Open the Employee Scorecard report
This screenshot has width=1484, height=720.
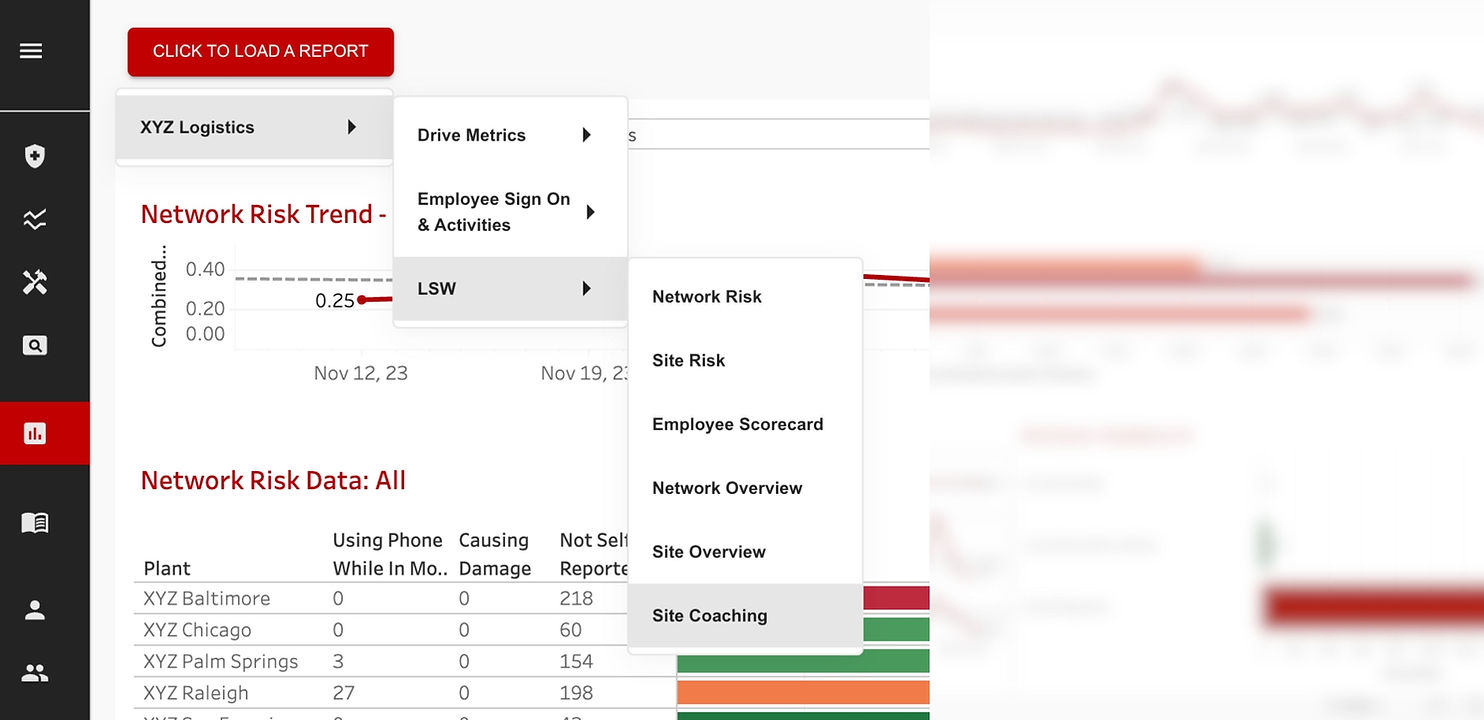(x=738, y=424)
